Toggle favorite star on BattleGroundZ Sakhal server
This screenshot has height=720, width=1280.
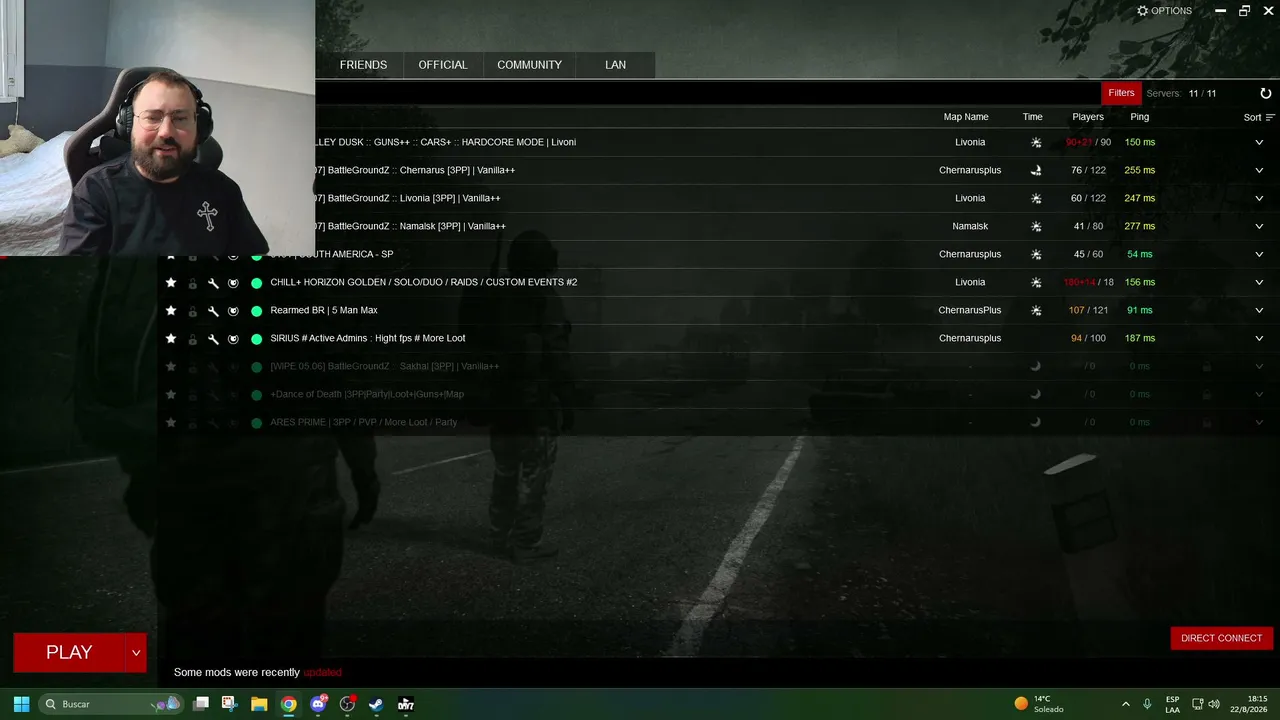point(171,367)
